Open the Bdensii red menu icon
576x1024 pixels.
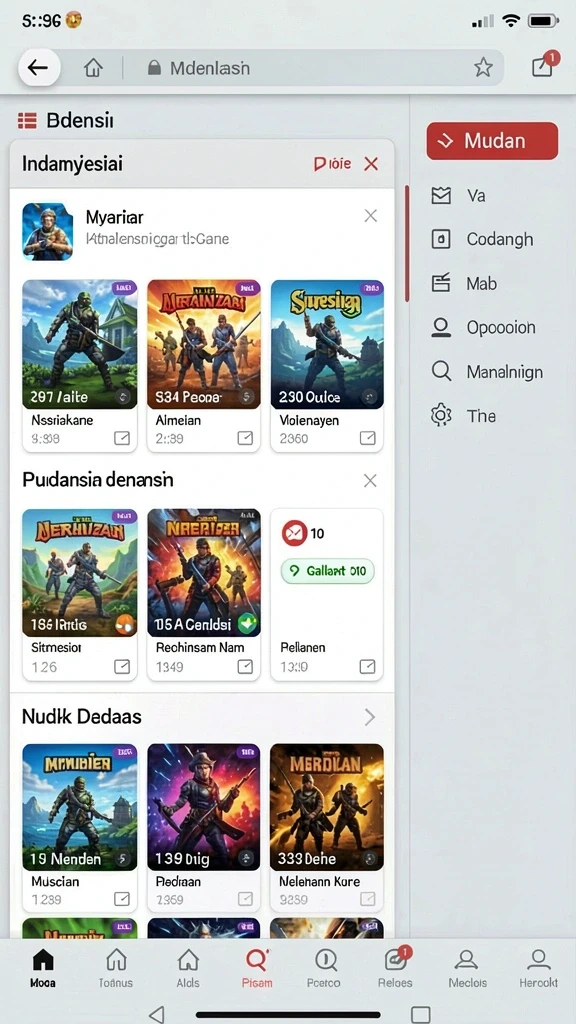(27, 120)
